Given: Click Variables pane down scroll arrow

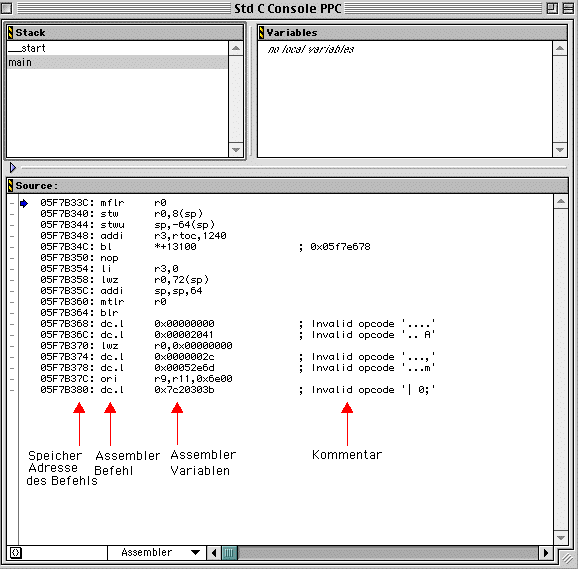Looking at the screenshot, I should [x=560, y=150].
